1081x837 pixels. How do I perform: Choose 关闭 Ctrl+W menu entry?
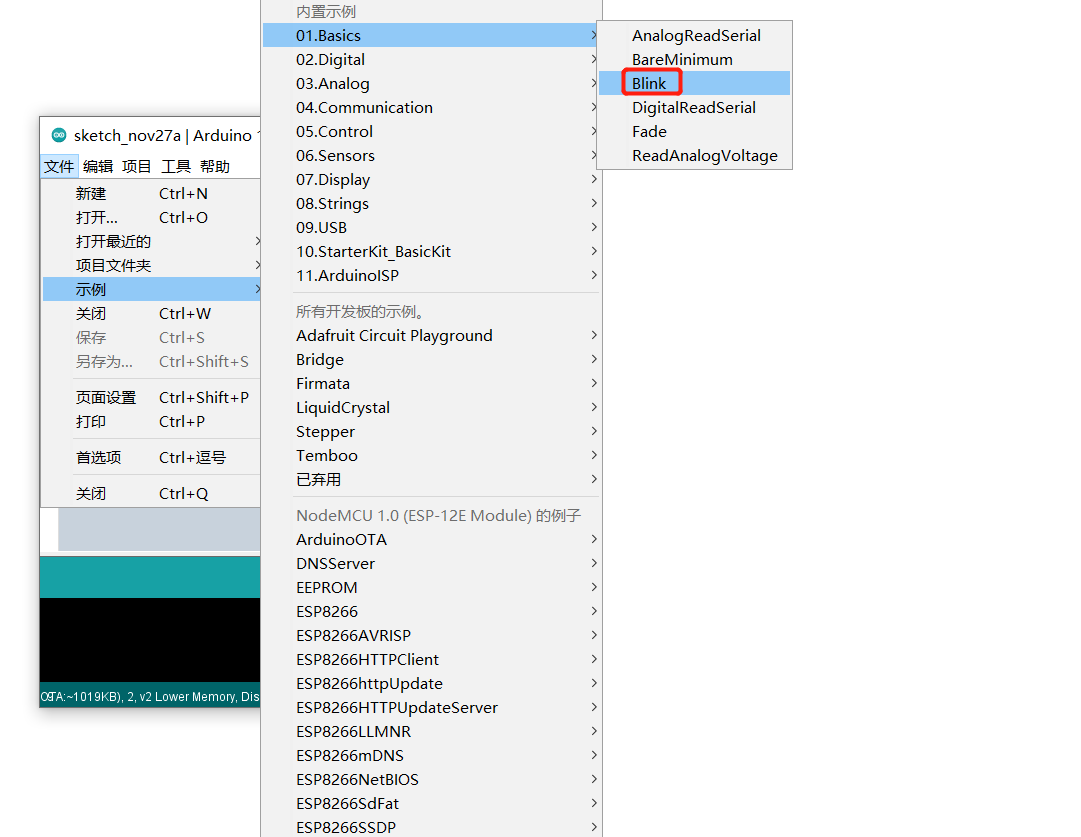click(x=152, y=314)
